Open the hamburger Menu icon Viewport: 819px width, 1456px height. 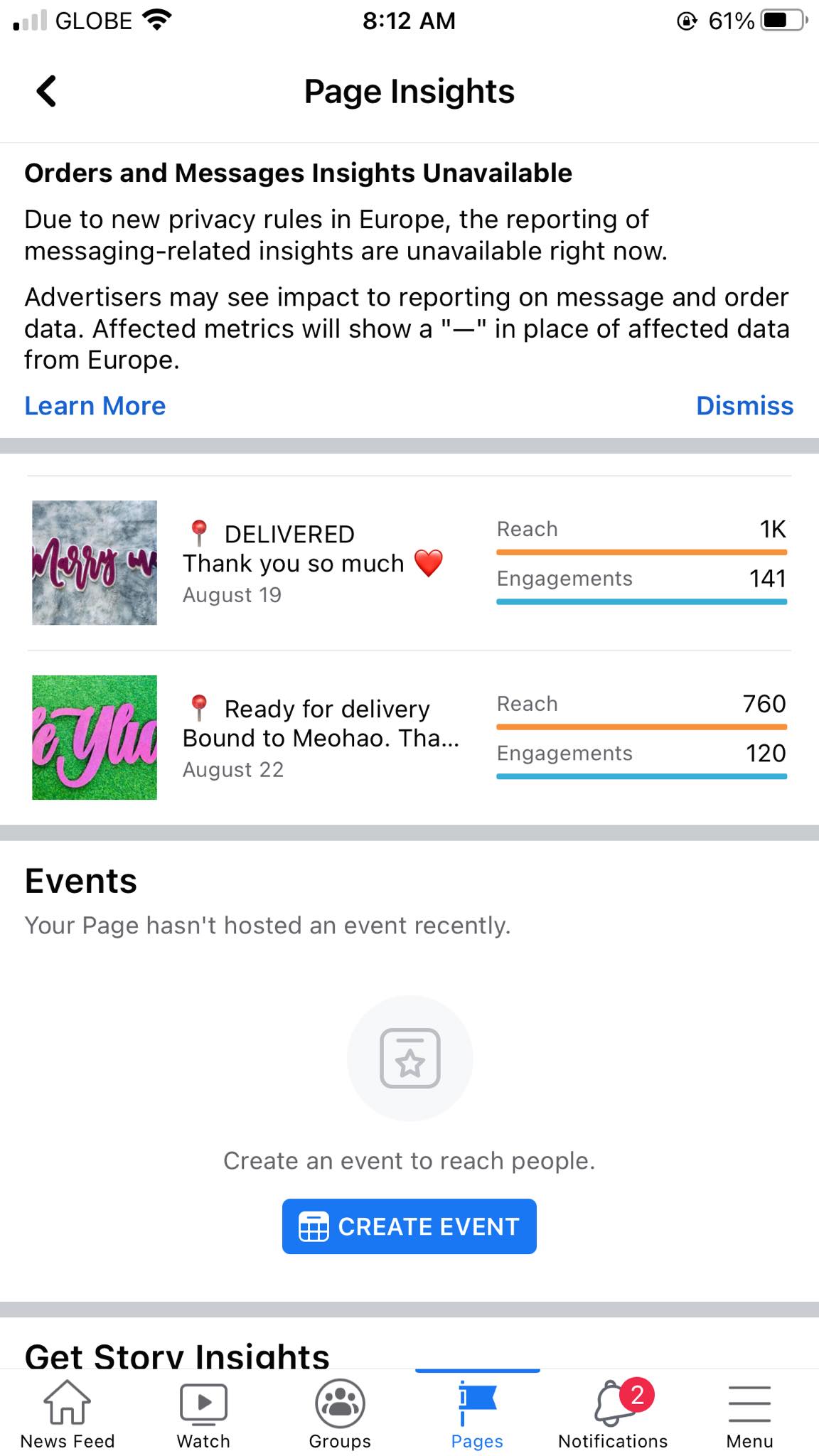[749, 1402]
